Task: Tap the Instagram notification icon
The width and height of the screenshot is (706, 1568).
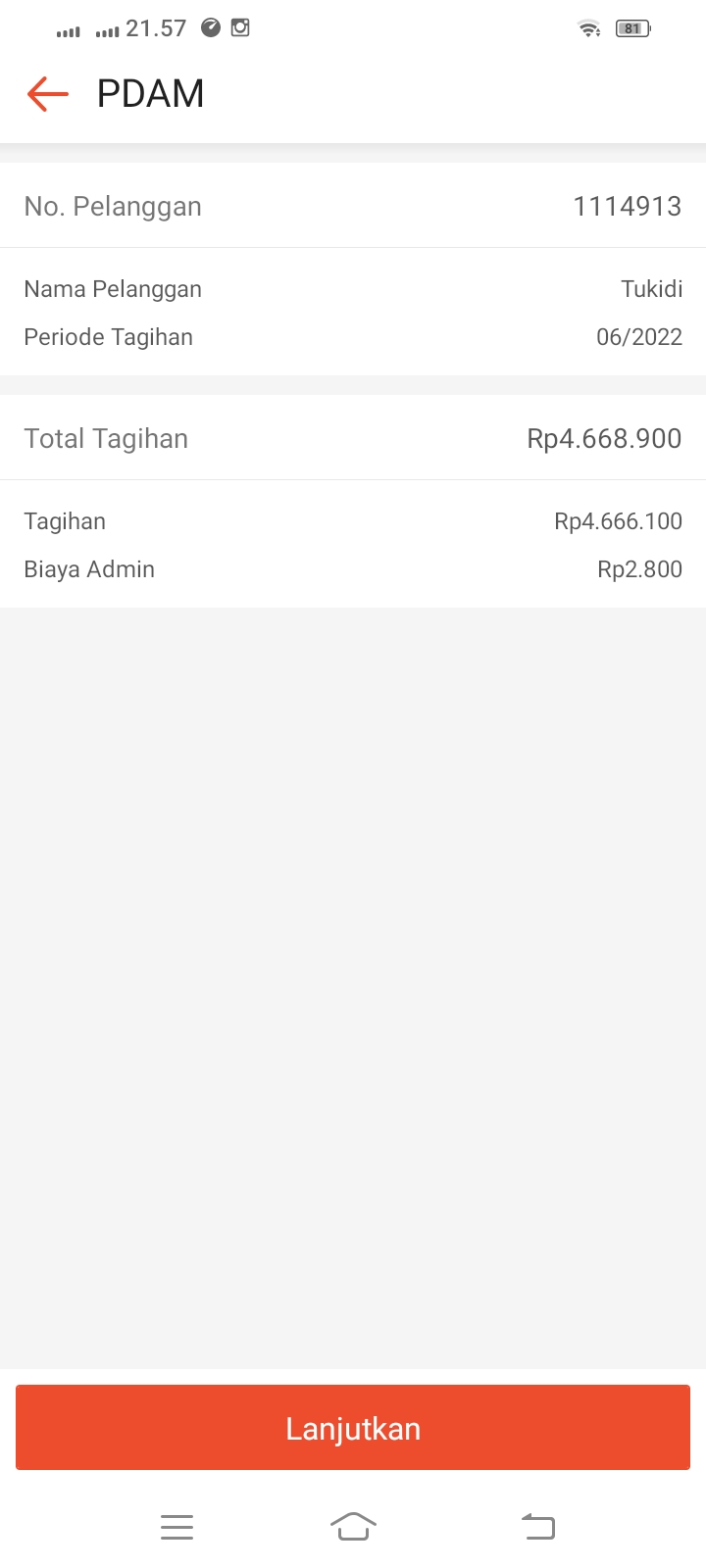Action: [x=240, y=27]
